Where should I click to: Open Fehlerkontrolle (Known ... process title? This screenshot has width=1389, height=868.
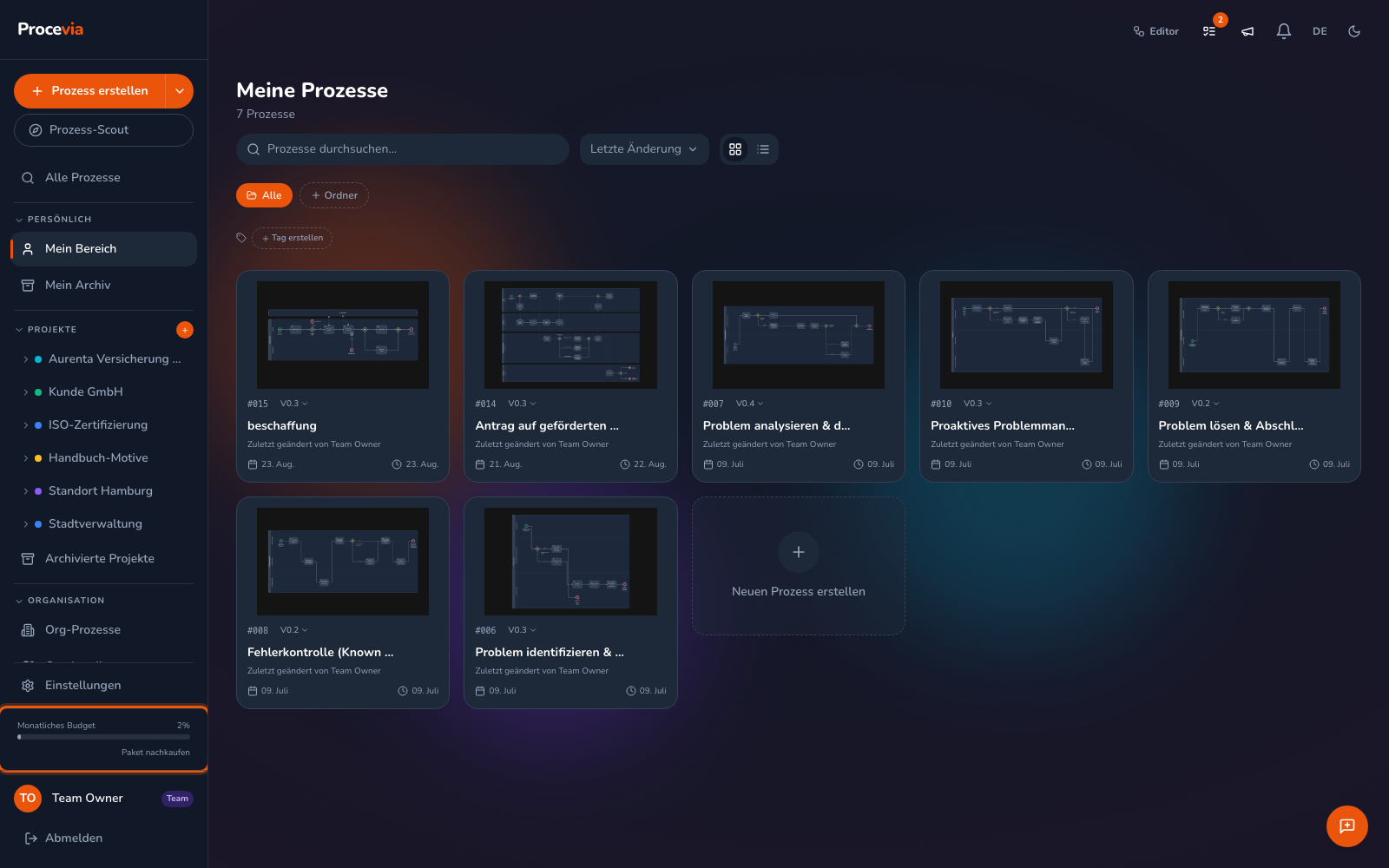(320, 653)
